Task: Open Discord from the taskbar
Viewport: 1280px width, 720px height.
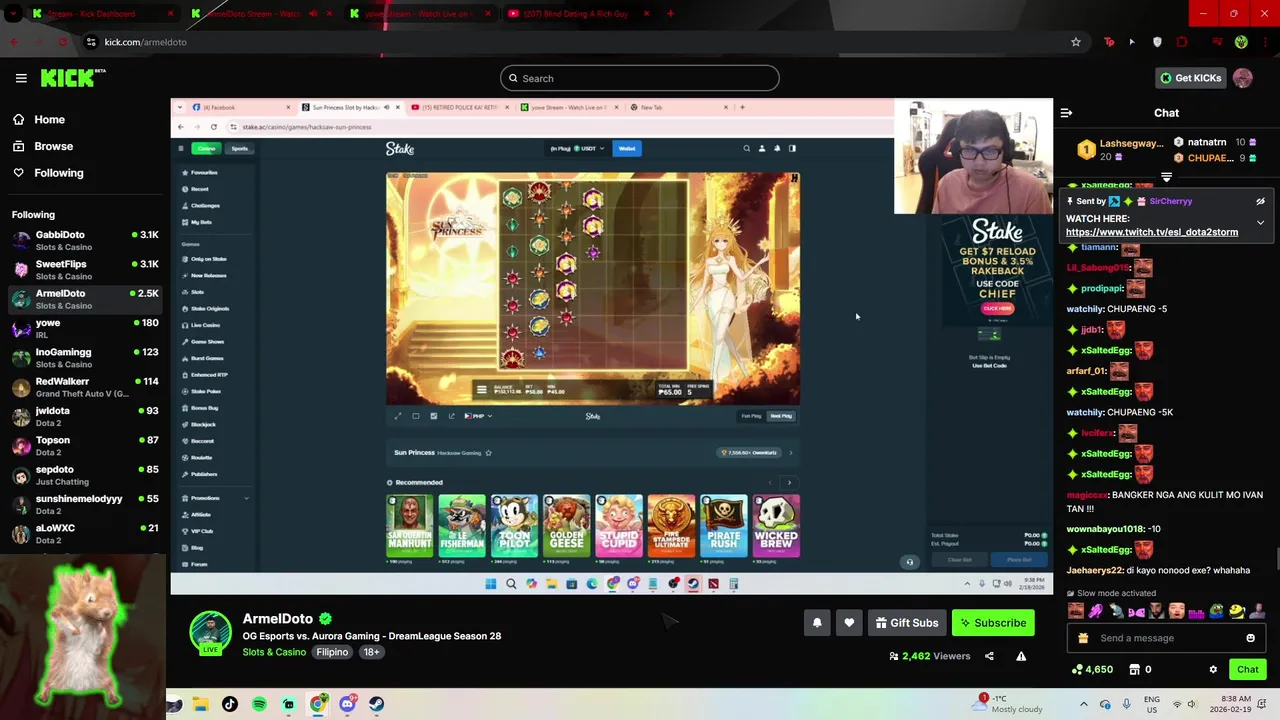Action: (347, 704)
